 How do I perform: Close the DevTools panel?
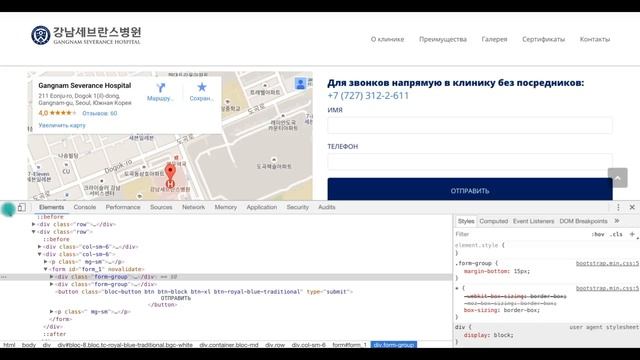tap(632, 207)
